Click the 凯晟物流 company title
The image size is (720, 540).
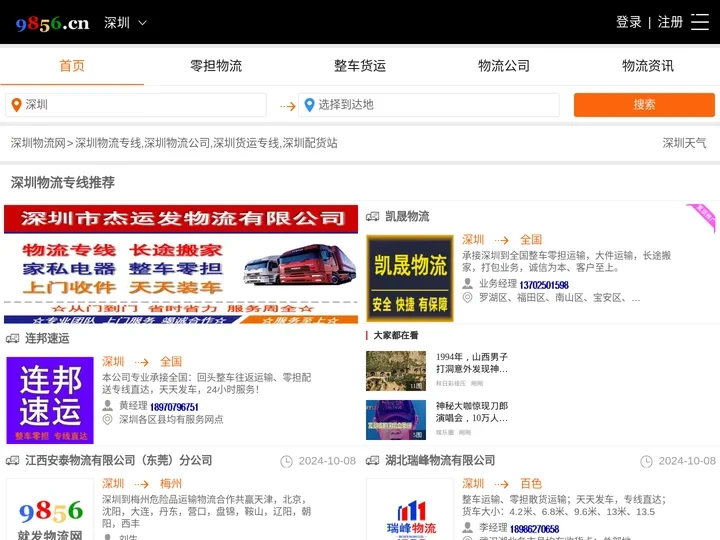(407, 216)
